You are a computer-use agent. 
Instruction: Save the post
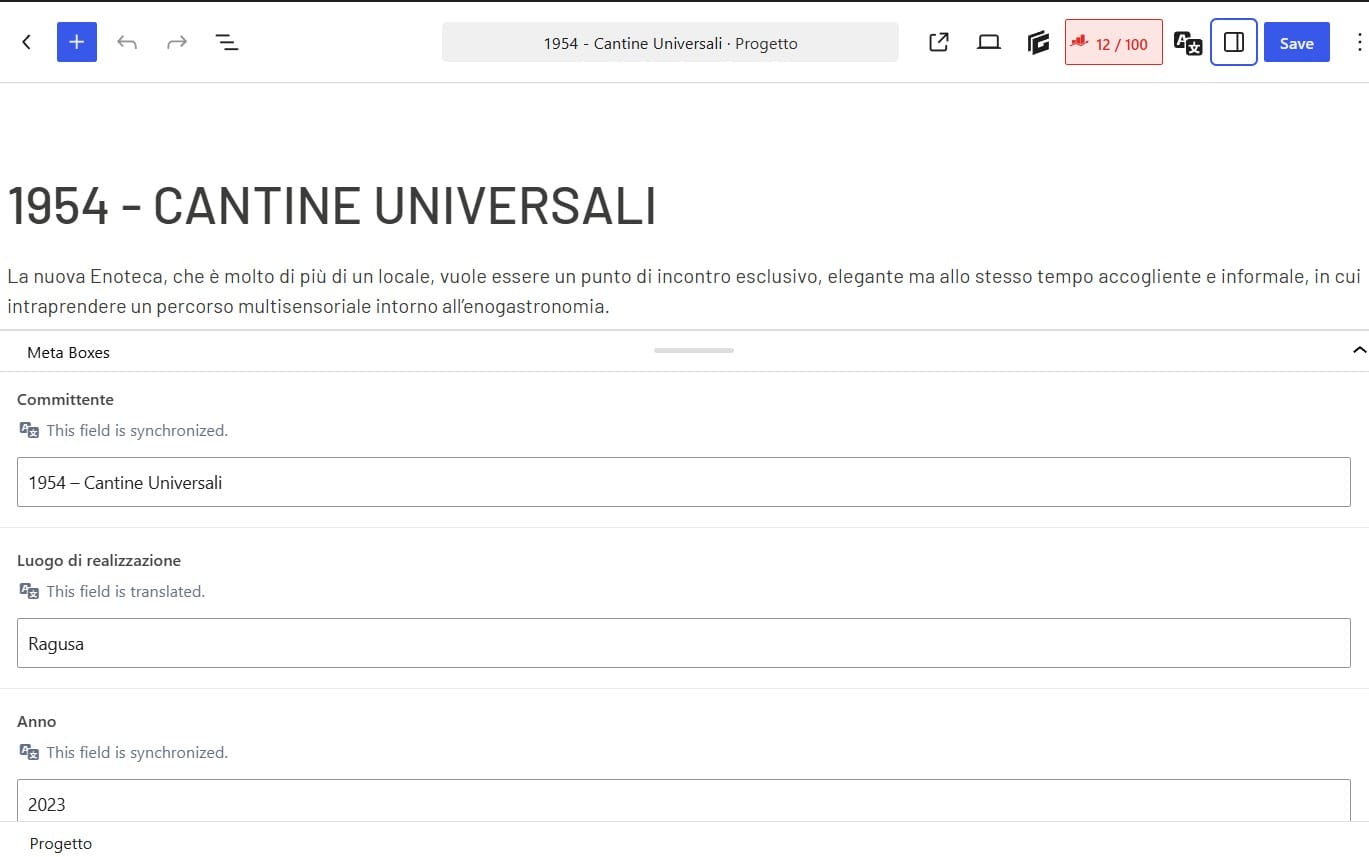1297,42
